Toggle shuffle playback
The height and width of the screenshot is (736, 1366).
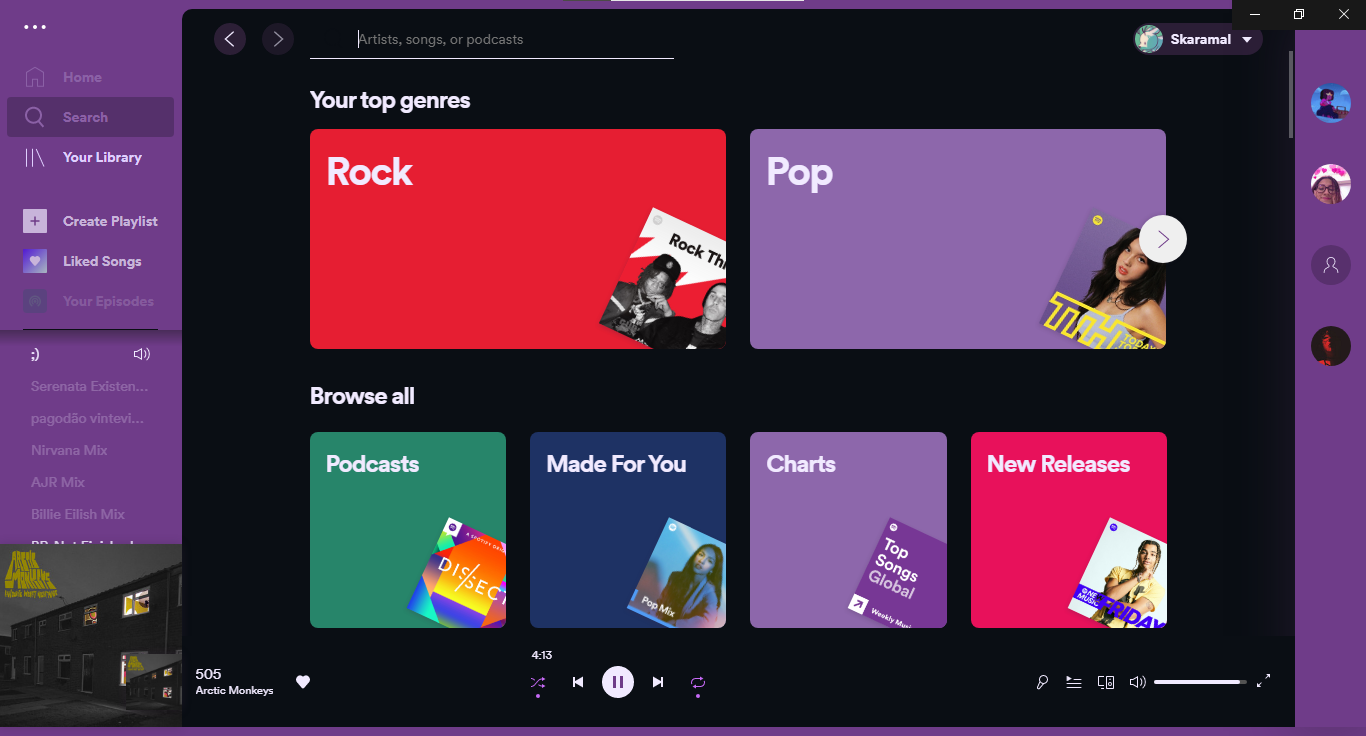(538, 682)
